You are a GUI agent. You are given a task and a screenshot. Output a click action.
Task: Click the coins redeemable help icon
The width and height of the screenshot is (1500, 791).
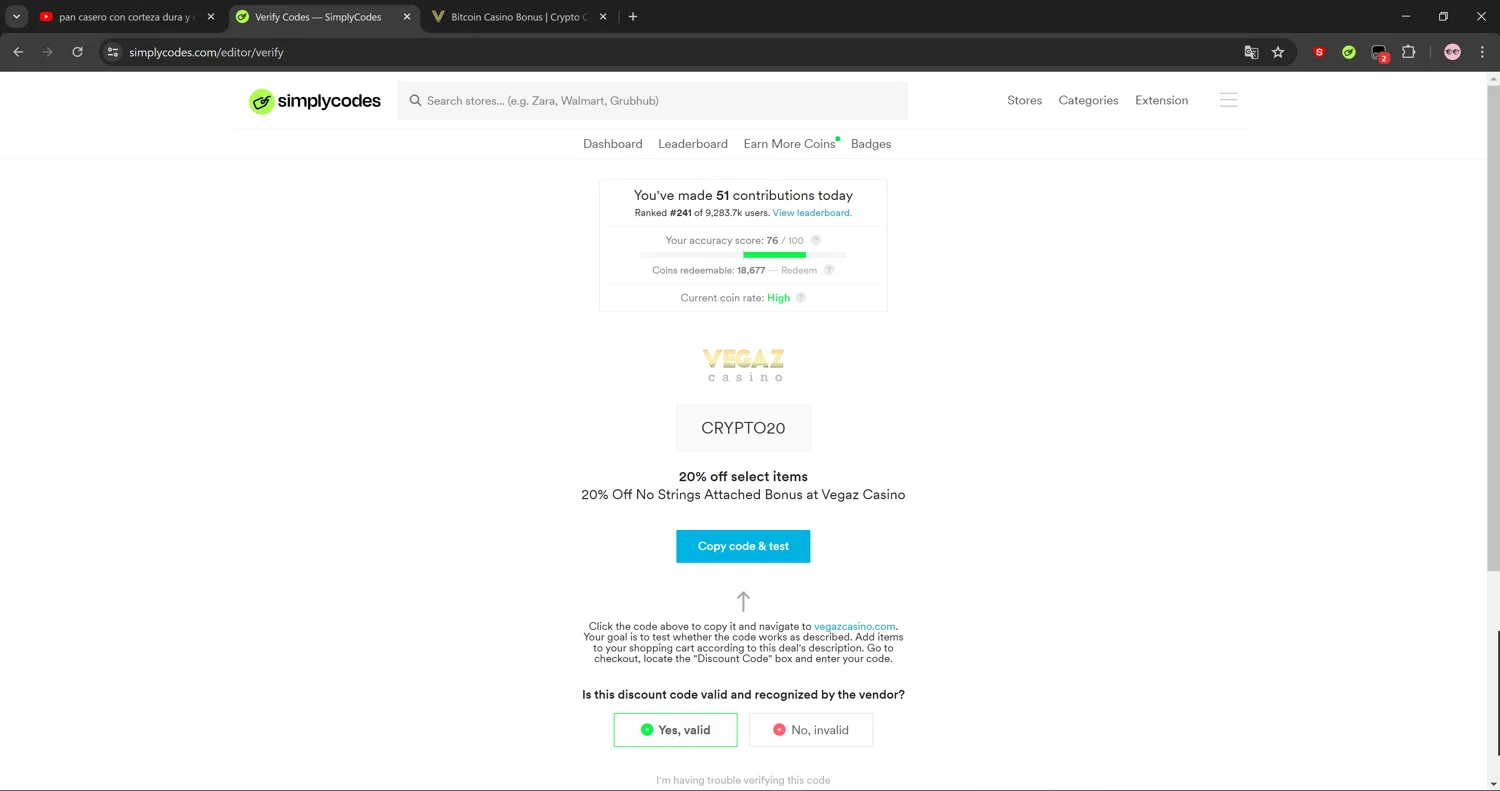(x=829, y=270)
